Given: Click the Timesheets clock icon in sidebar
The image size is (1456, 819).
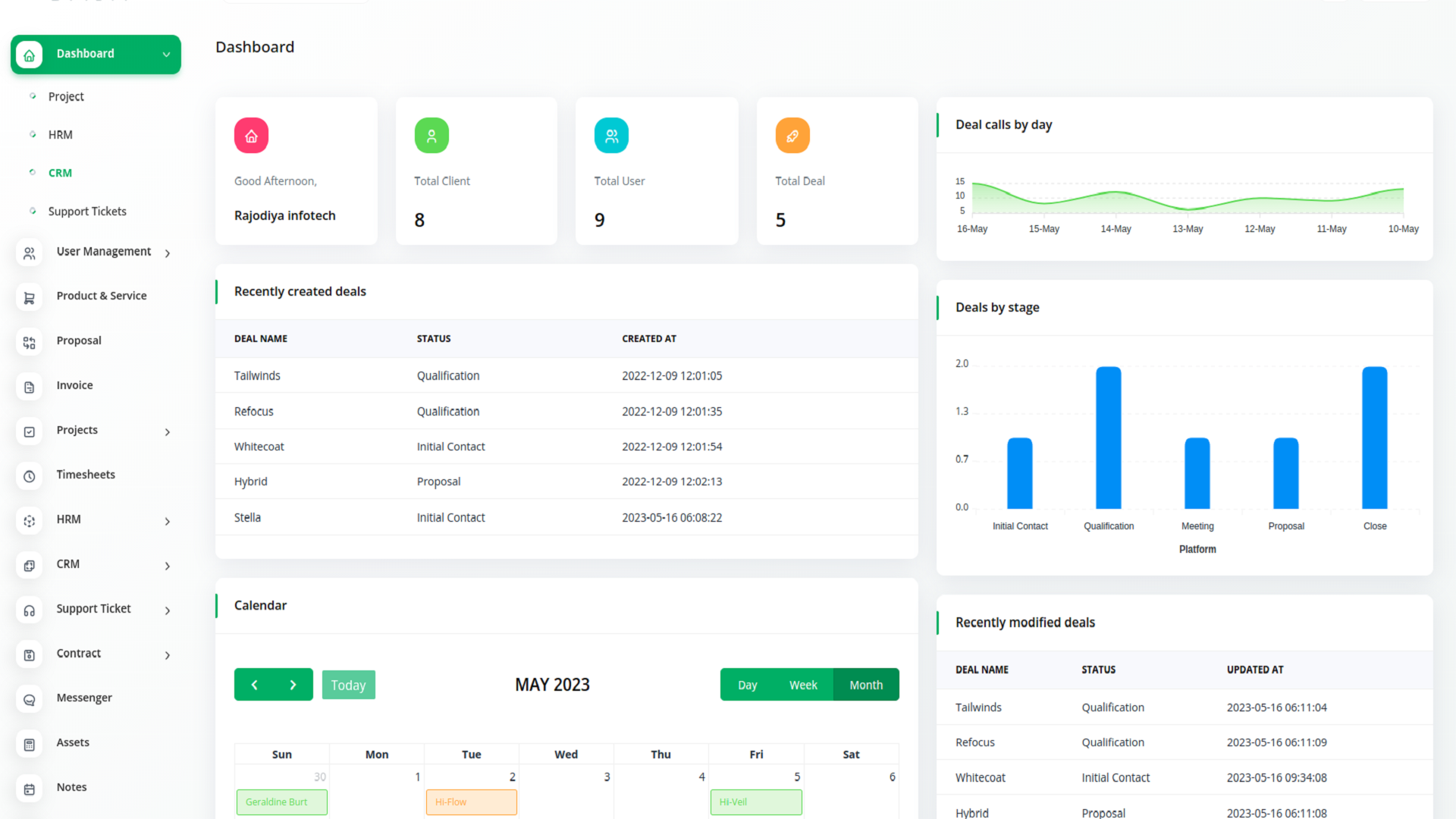Looking at the screenshot, I should point(29,476).
